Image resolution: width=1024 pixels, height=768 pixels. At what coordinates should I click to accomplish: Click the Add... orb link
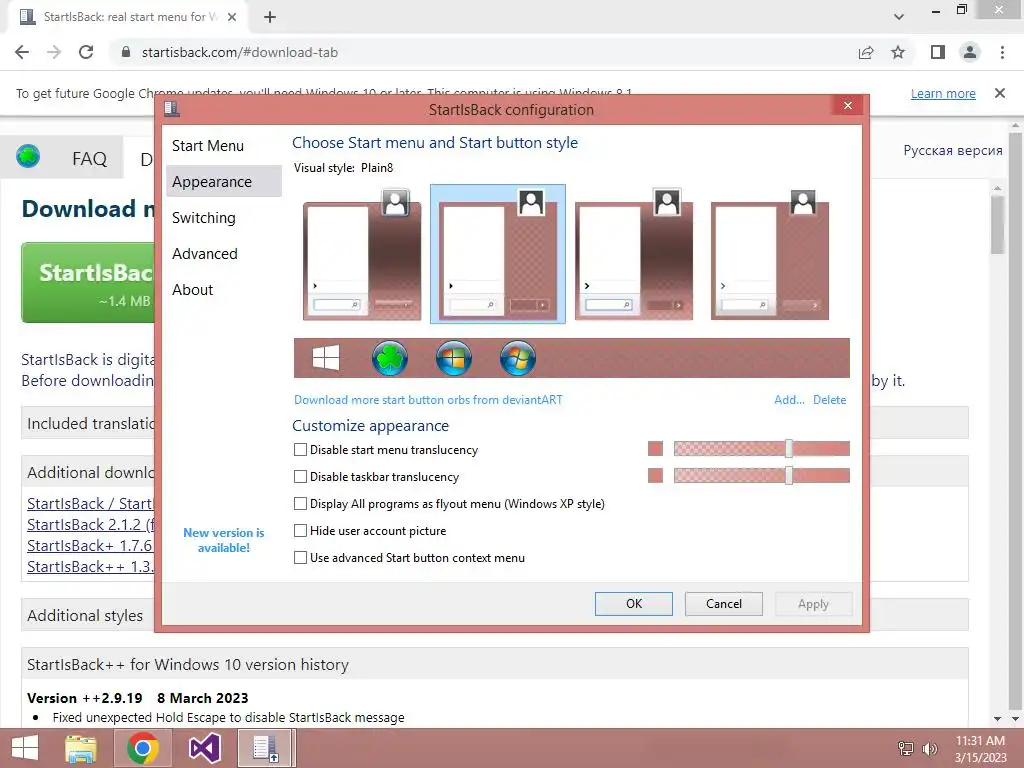point(789,400)
